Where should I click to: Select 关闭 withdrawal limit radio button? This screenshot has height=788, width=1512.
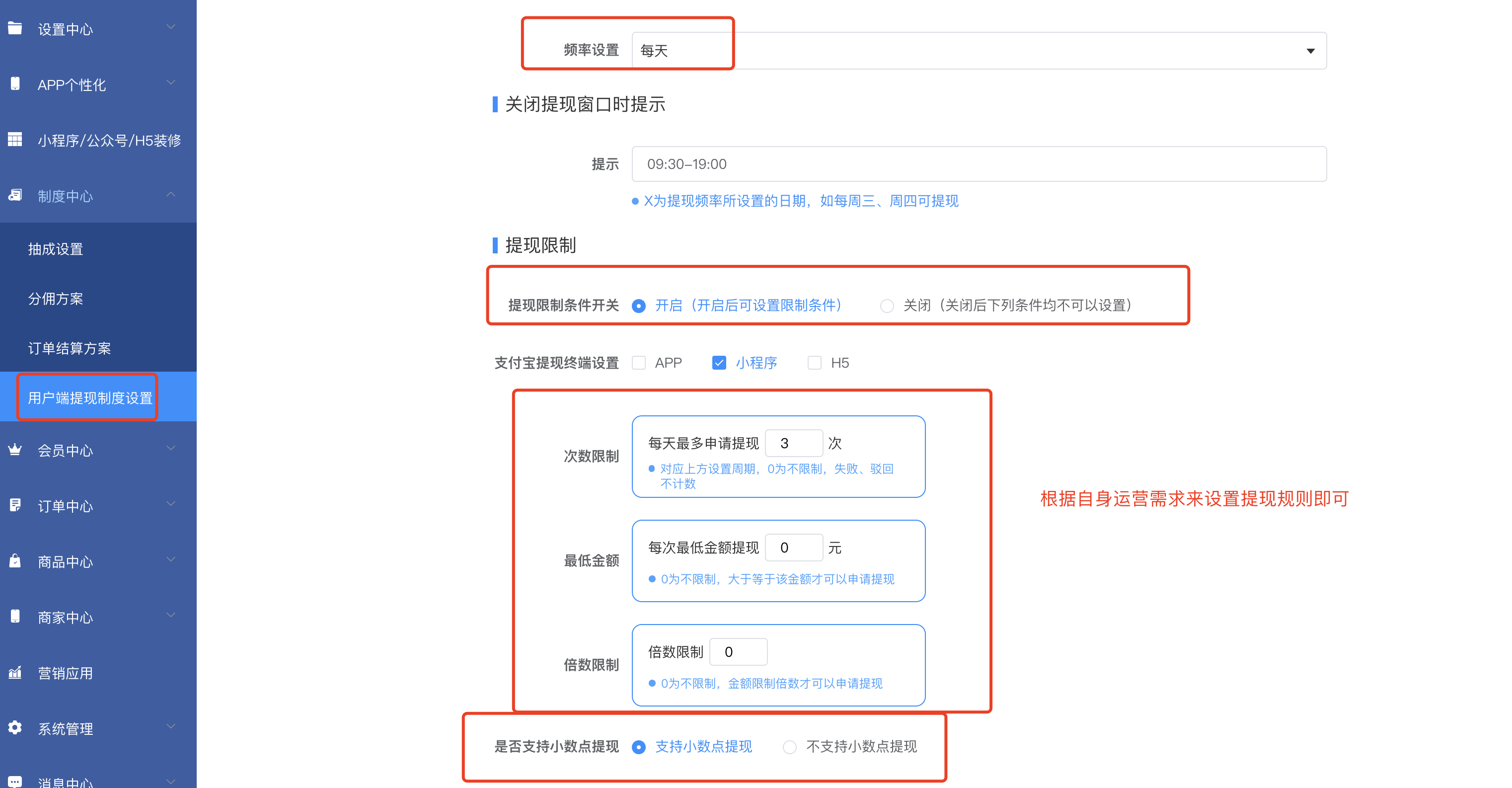click(x=887, y=306)
